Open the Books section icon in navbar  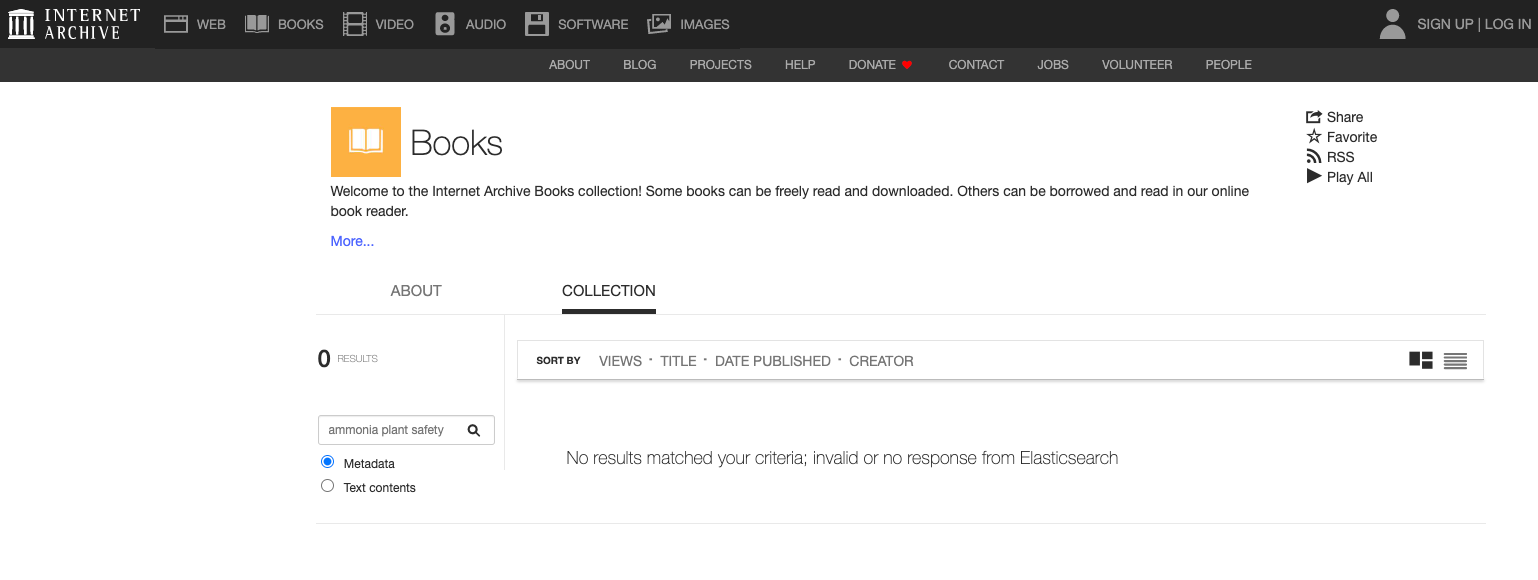click(257, 24)
